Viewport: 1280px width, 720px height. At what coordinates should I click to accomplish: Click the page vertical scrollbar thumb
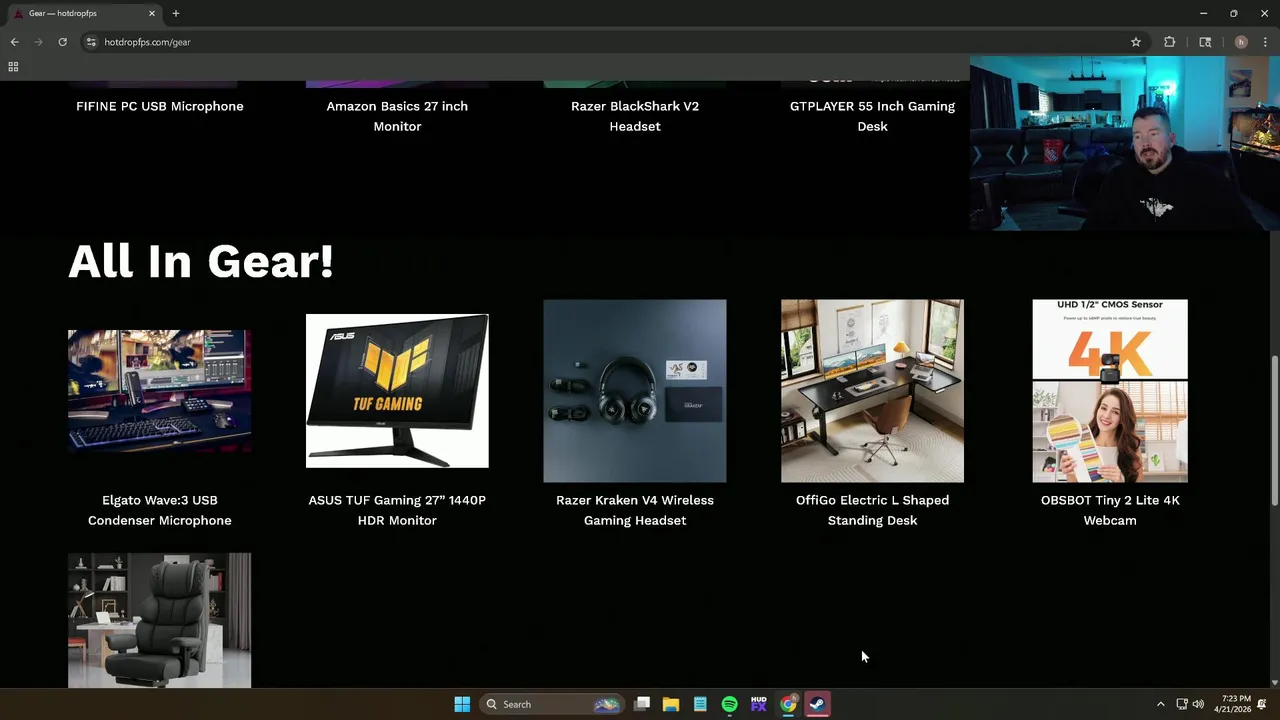click(x=1274, y=430)
